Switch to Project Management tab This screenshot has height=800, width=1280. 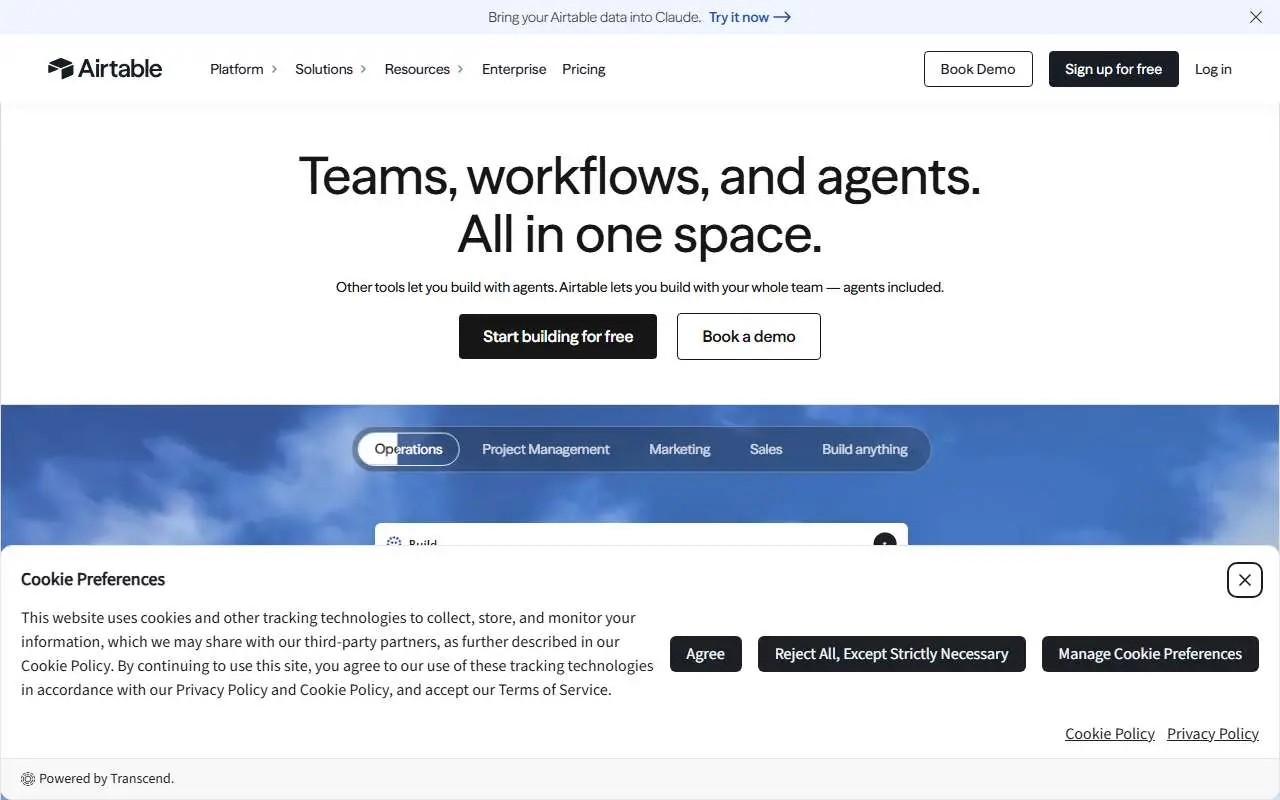click(x=546, y=449)
